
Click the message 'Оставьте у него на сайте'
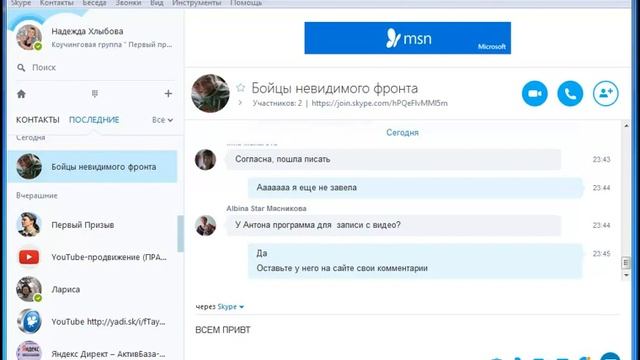tap(342, 268)
